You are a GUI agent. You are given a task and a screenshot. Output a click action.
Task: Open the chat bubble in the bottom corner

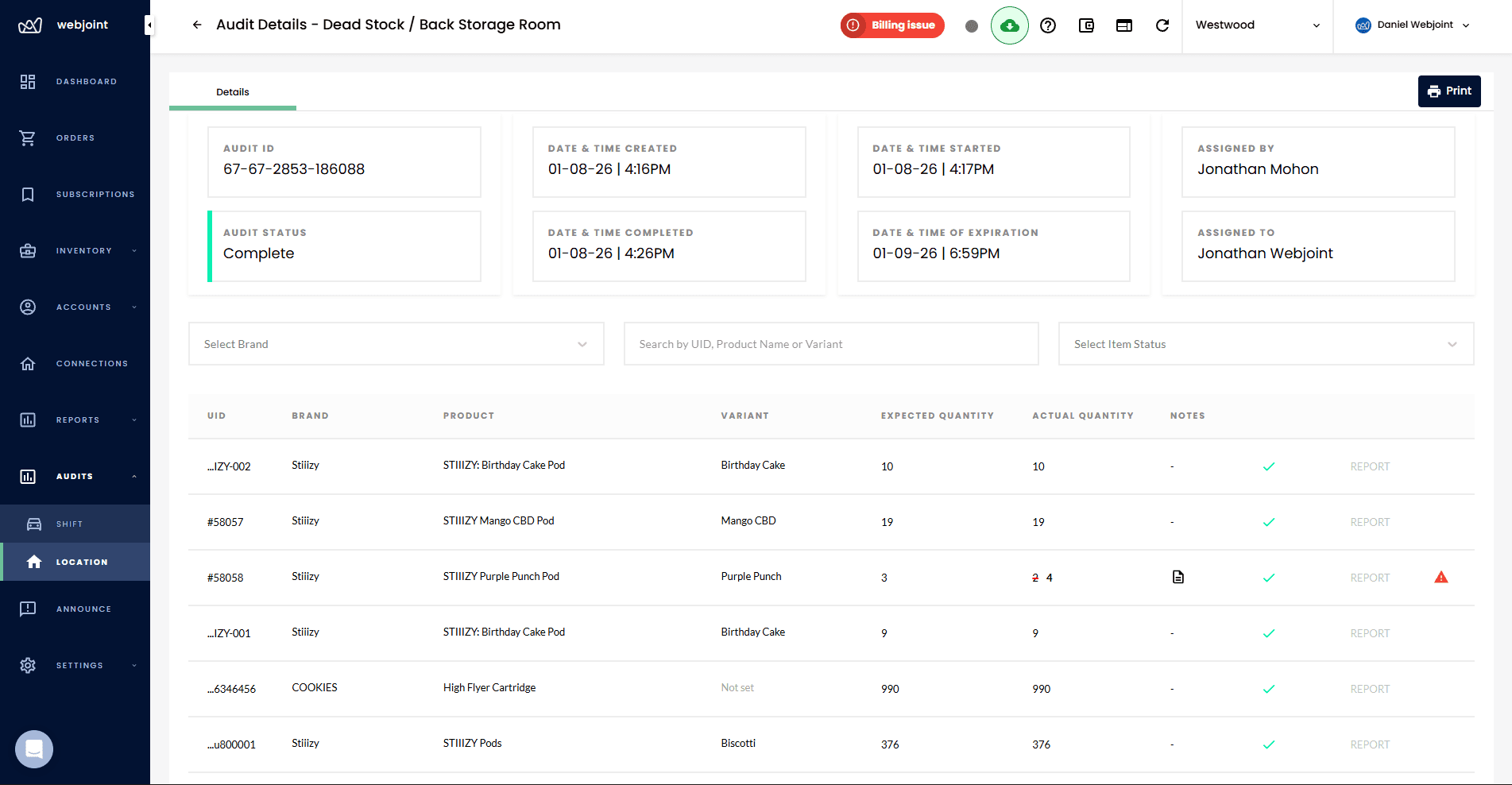(33, 748)
